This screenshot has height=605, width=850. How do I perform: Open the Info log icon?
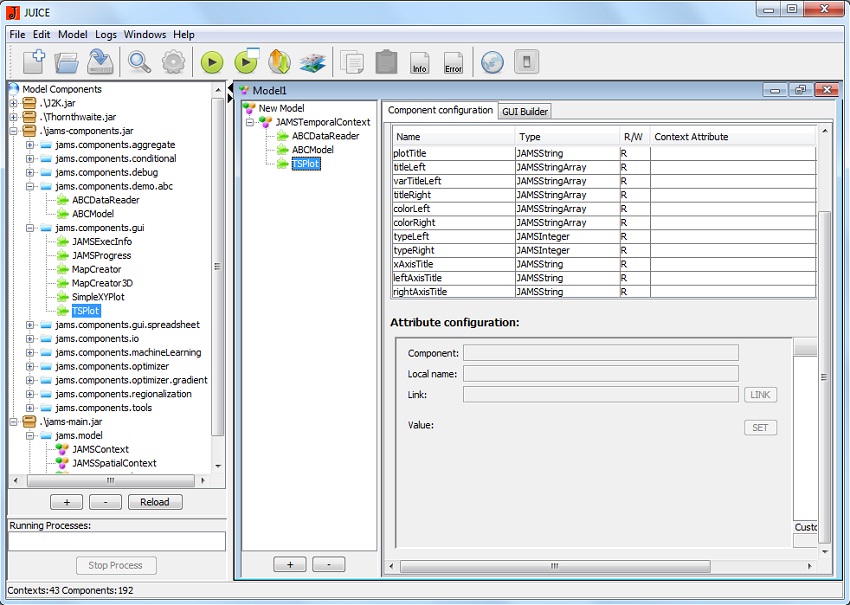tap(420, 62)
